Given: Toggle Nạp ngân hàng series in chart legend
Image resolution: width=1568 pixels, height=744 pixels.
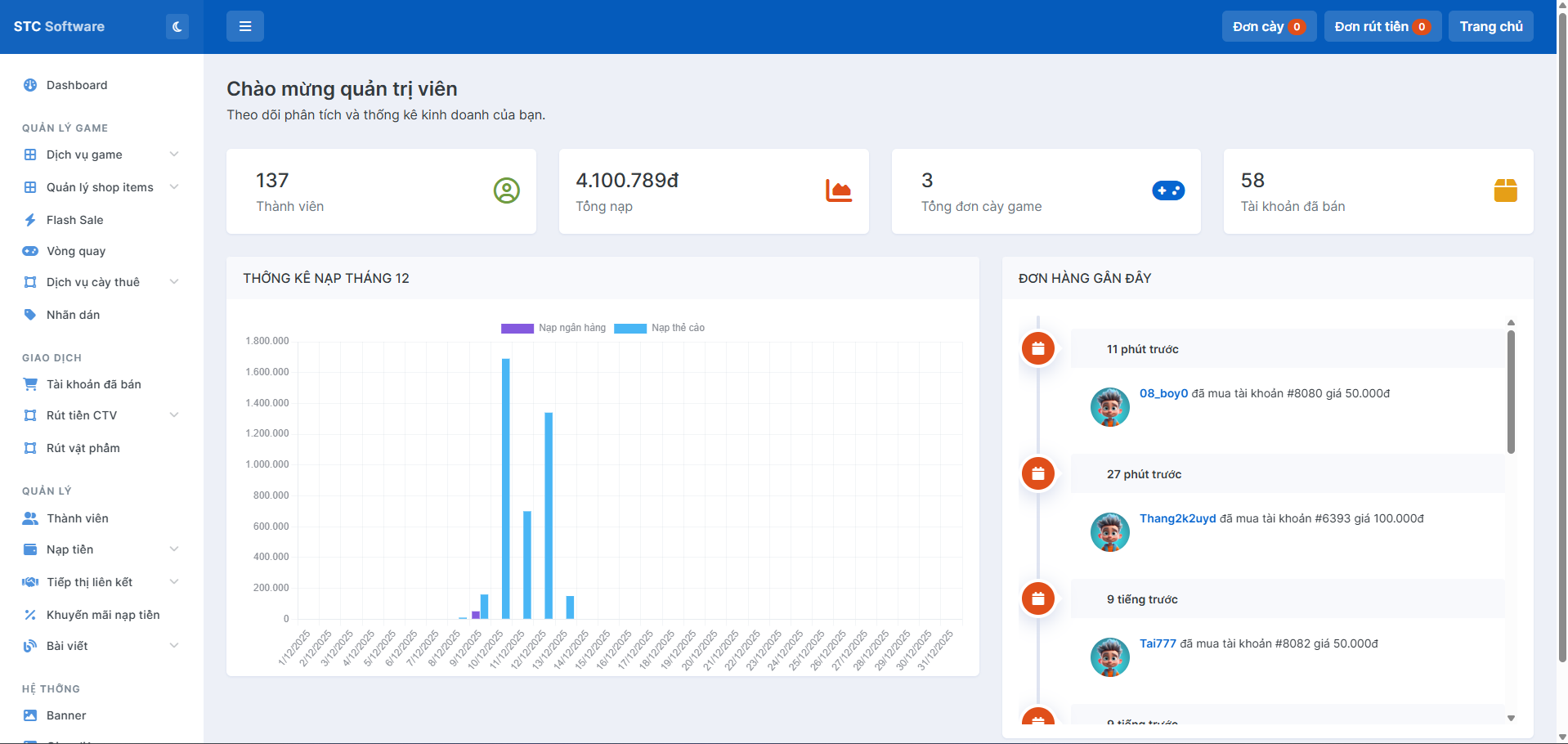Looking at the screenshot, I should (x=553, y=328).
